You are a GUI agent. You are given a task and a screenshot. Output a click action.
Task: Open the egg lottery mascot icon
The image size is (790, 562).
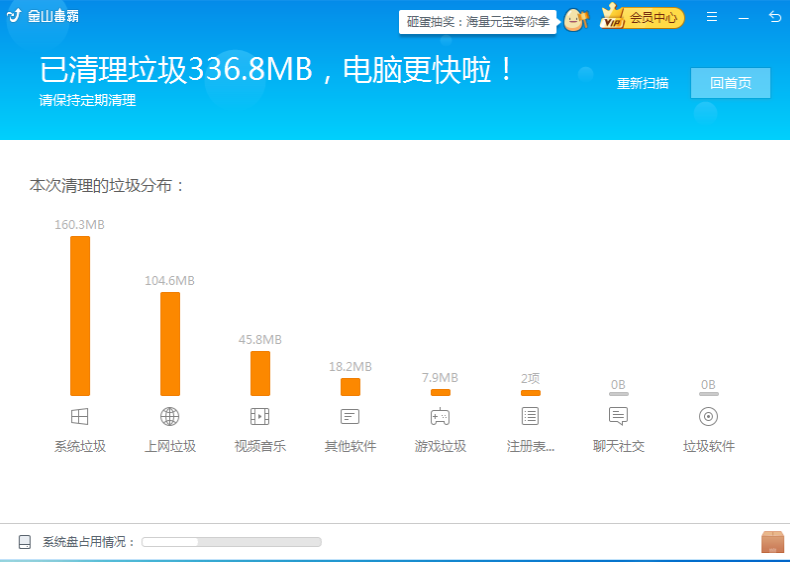tap(575, 20)
